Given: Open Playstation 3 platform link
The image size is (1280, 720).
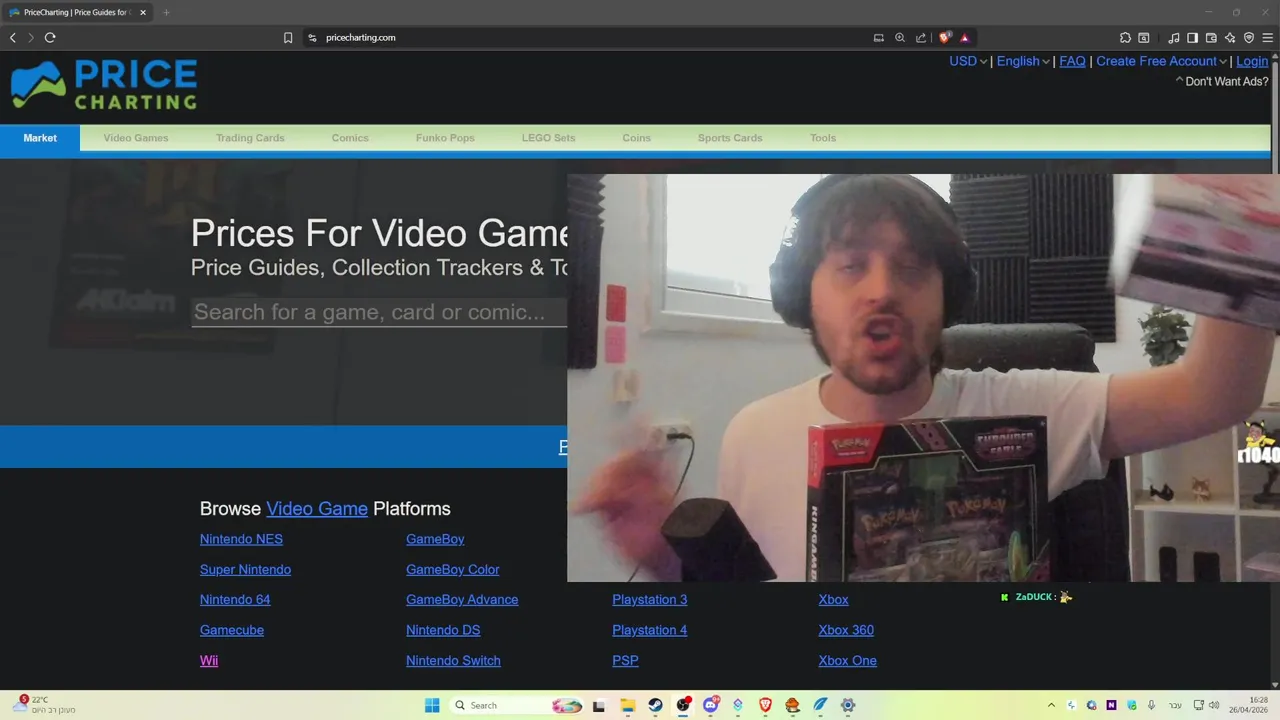Looking at the screenshot, I should [650, 600].
